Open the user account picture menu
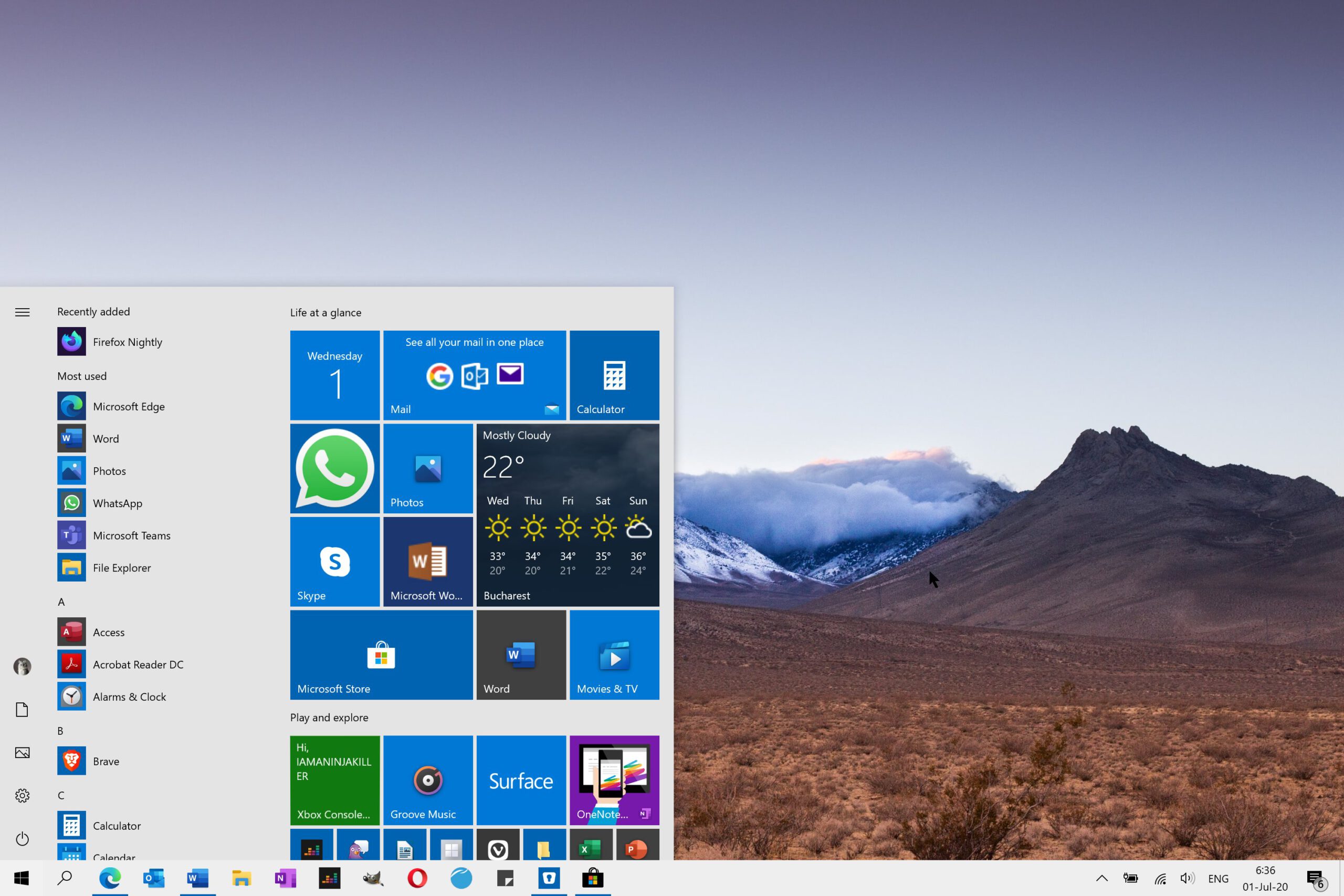The height and width of the screenshot is (896, 1344). coord(22,666)
